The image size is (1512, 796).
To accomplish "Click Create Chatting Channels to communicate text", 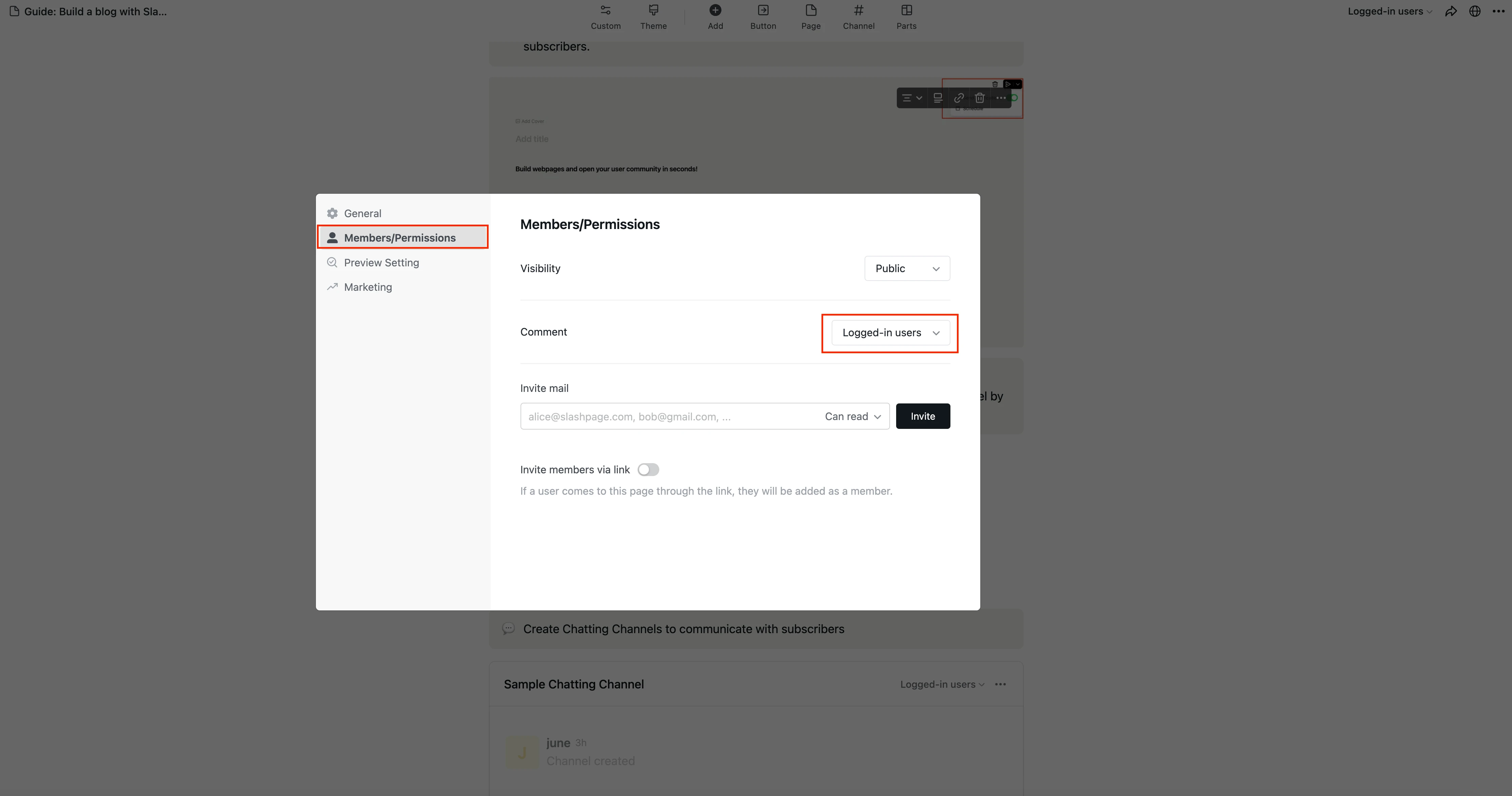I will click(683, 629).
